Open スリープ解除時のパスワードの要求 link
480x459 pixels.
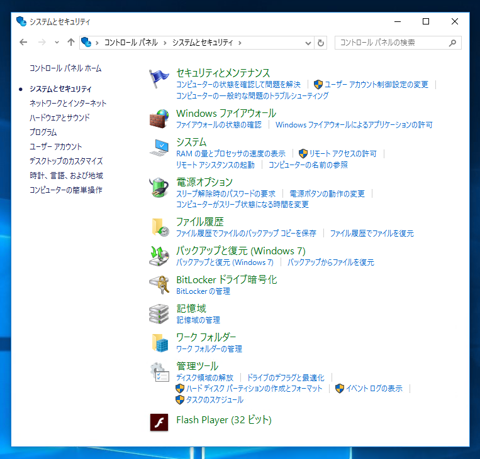click(x=226, y=194)
